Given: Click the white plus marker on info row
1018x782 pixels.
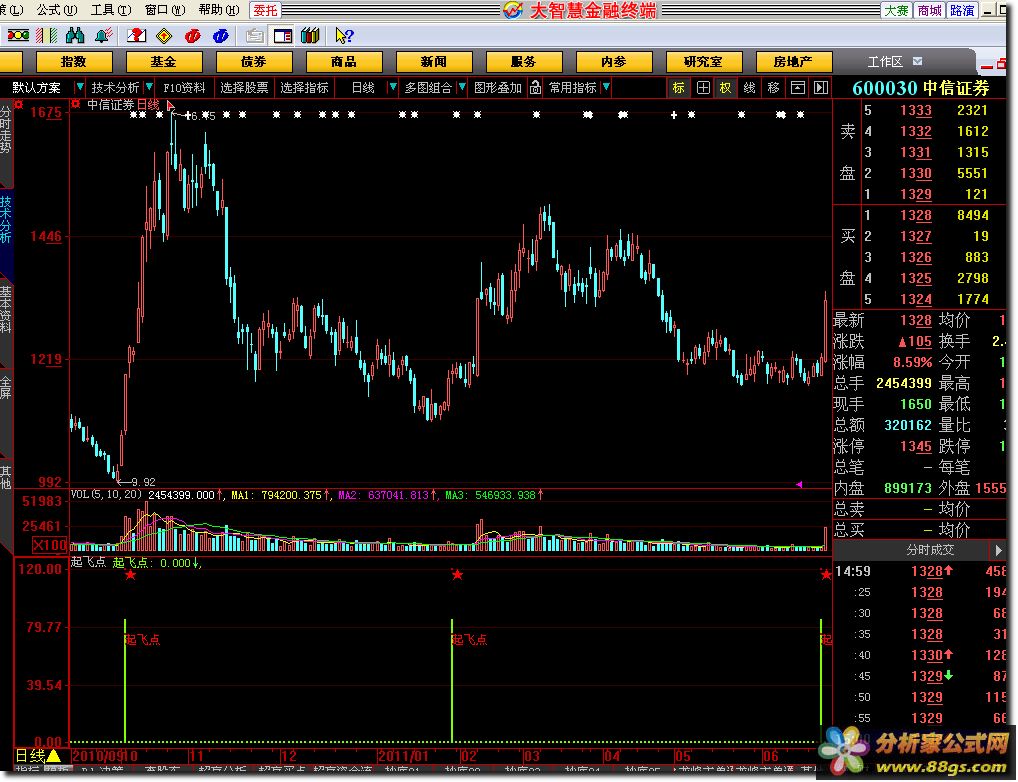Looking at the screenshot, I should pyautogui.click(x=674, y=115).
